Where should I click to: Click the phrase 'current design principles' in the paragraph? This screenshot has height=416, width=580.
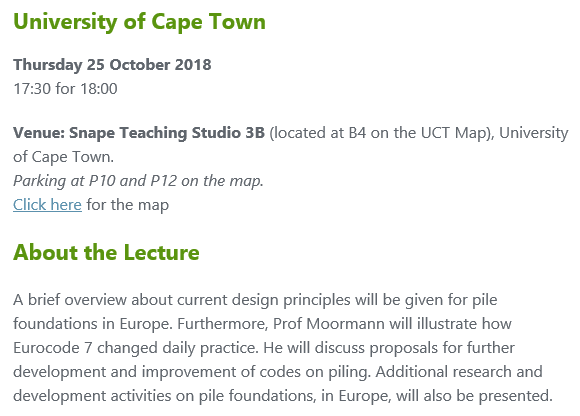pyautogui.click(x=264, y=300)
